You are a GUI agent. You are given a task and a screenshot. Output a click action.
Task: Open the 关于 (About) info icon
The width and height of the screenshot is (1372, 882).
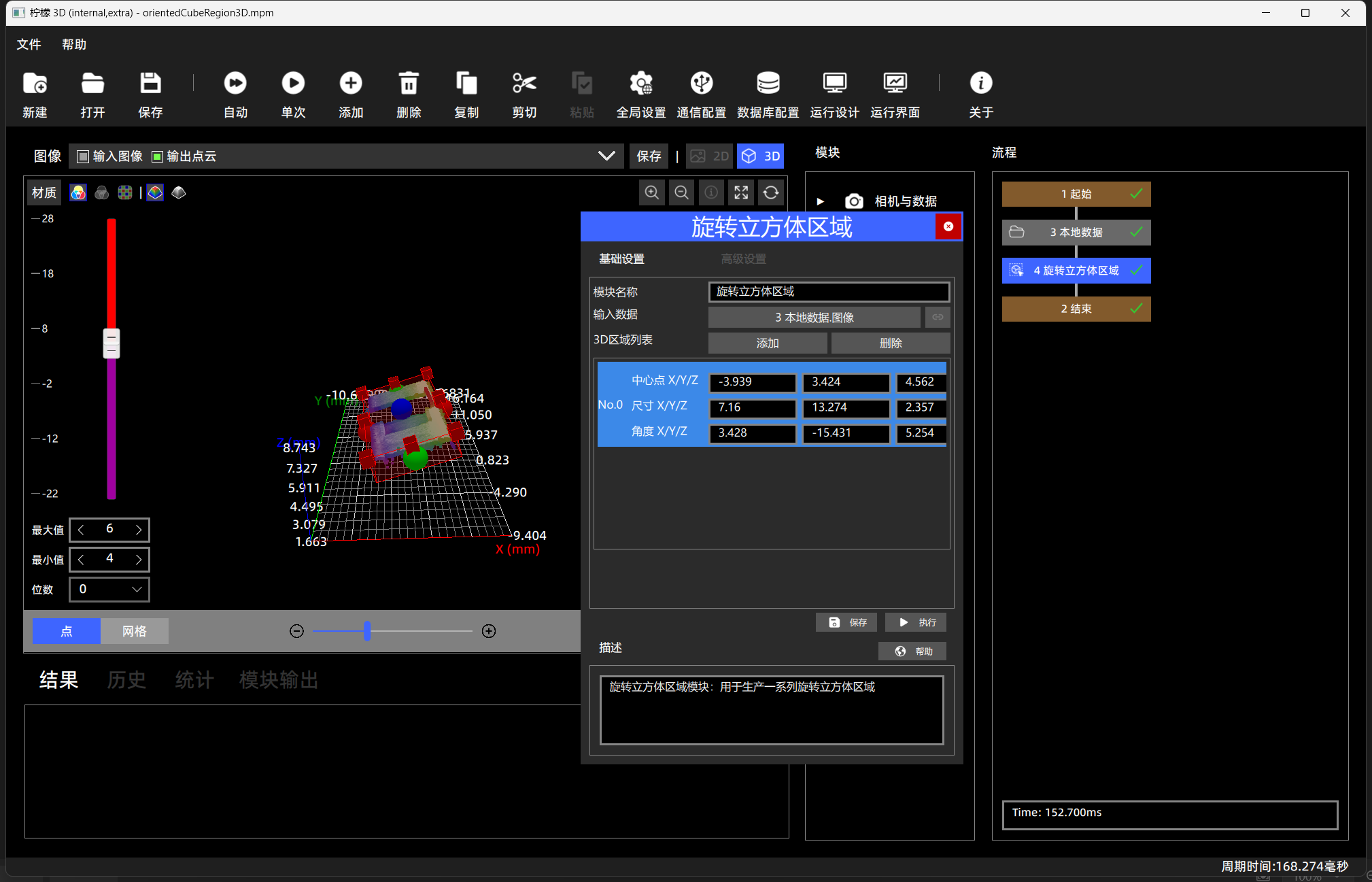(981, 83)
